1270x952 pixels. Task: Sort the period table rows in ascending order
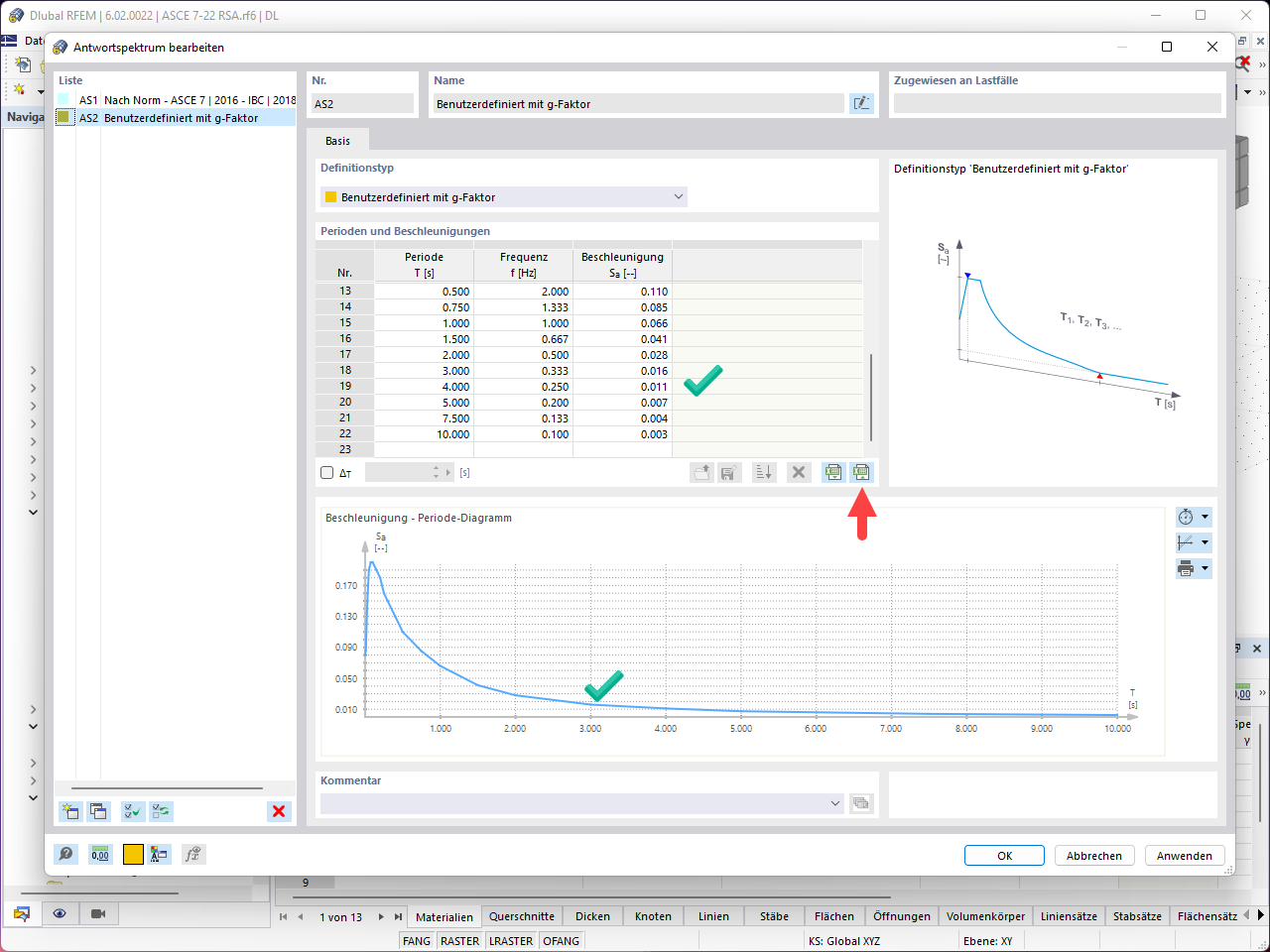pos(764,473)
